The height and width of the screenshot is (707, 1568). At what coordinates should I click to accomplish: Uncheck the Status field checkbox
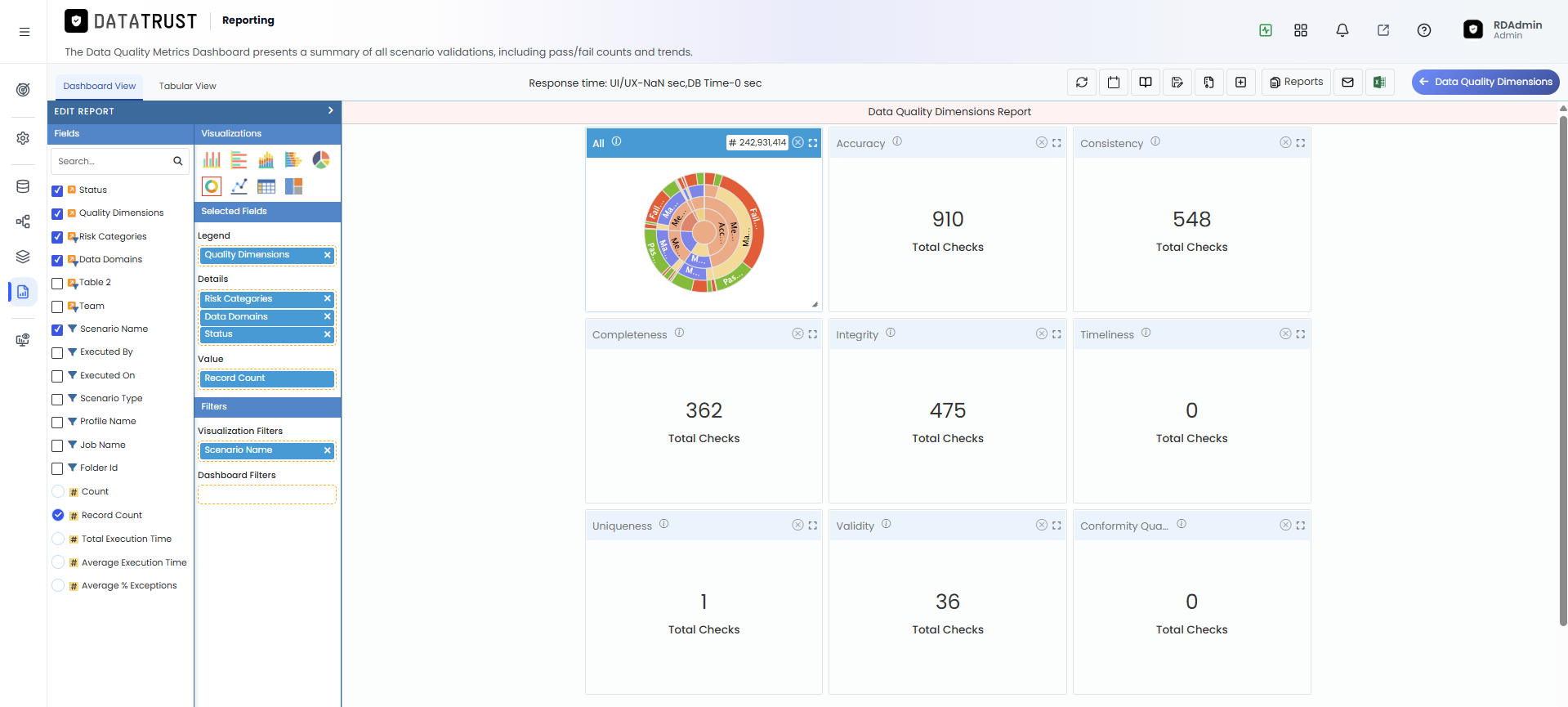(57, 190)
